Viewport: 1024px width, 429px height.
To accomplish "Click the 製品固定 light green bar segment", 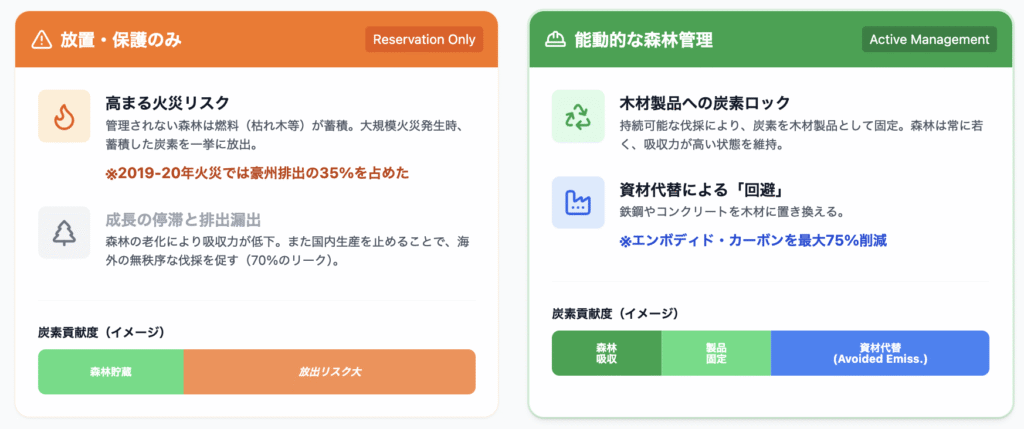I will pos(716,353).
